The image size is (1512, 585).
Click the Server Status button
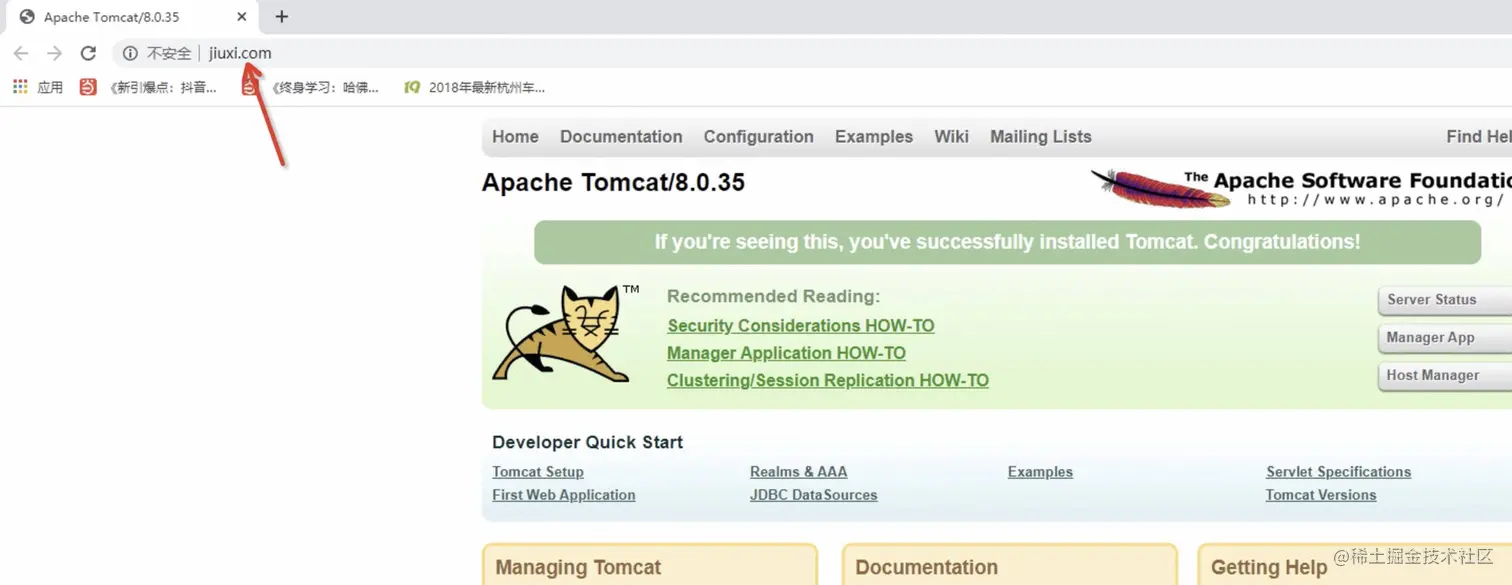[1445, 300]
